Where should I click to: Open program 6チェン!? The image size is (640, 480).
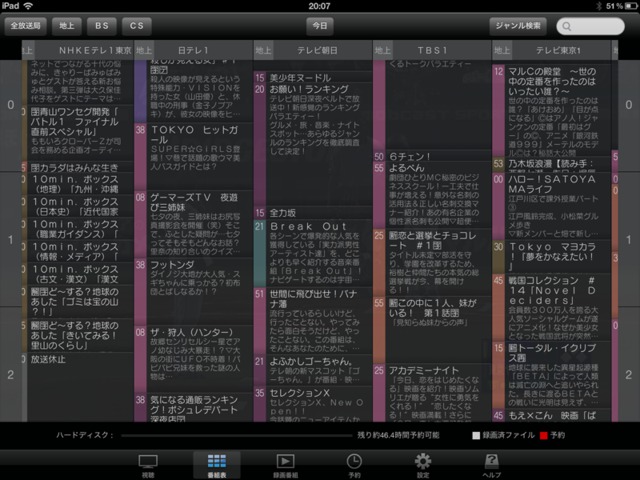click(x=432, y=156)
